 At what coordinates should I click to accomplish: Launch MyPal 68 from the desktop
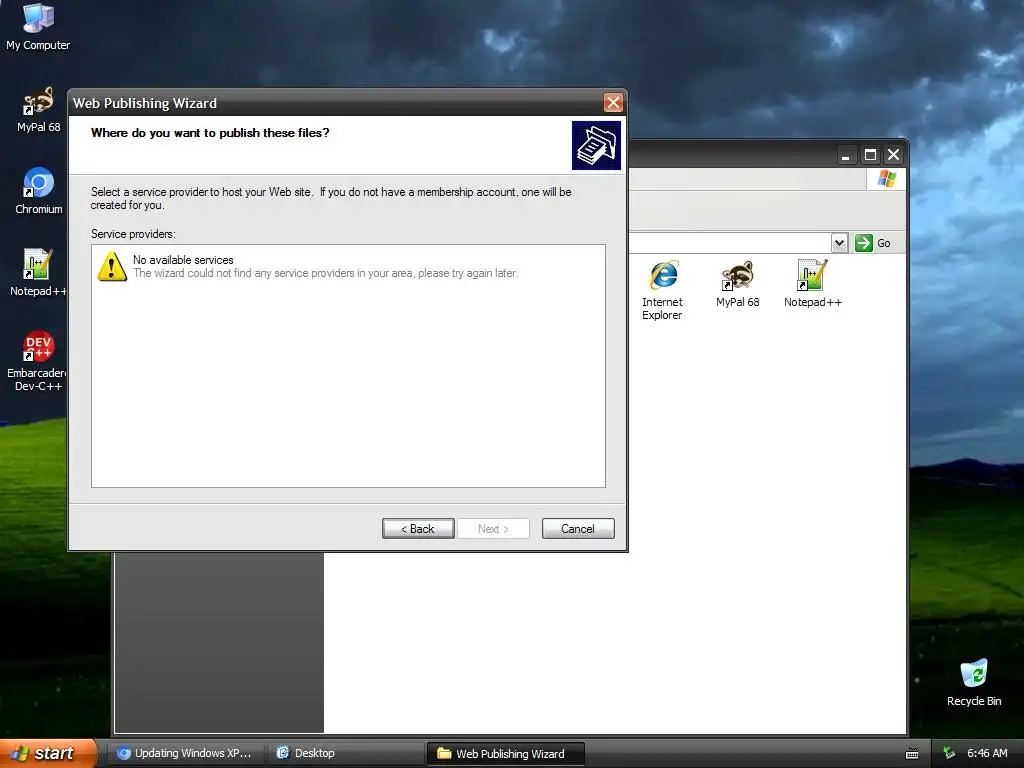click(38, 109)
